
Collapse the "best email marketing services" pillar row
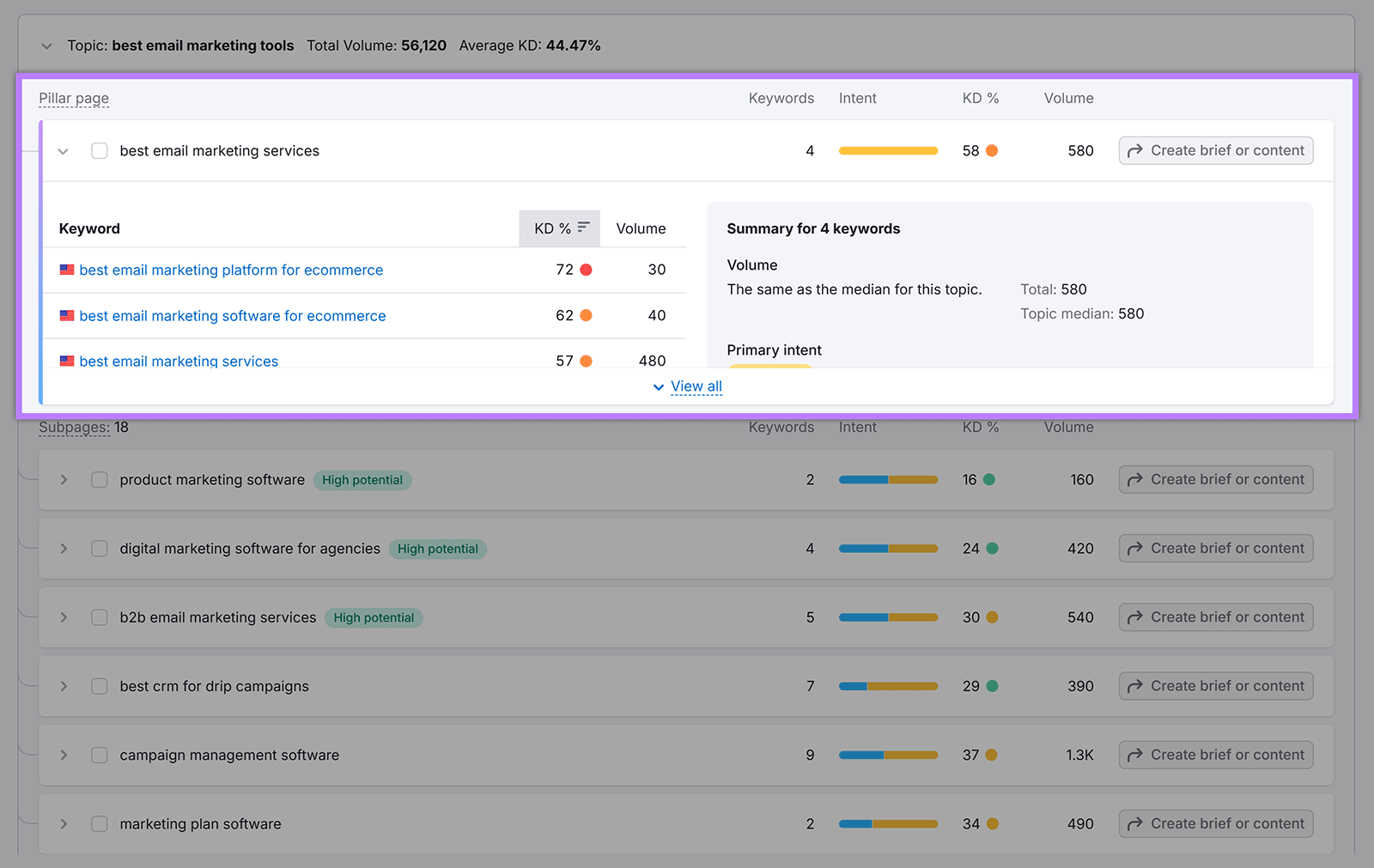pyautogui.click(x=63, y=150)
